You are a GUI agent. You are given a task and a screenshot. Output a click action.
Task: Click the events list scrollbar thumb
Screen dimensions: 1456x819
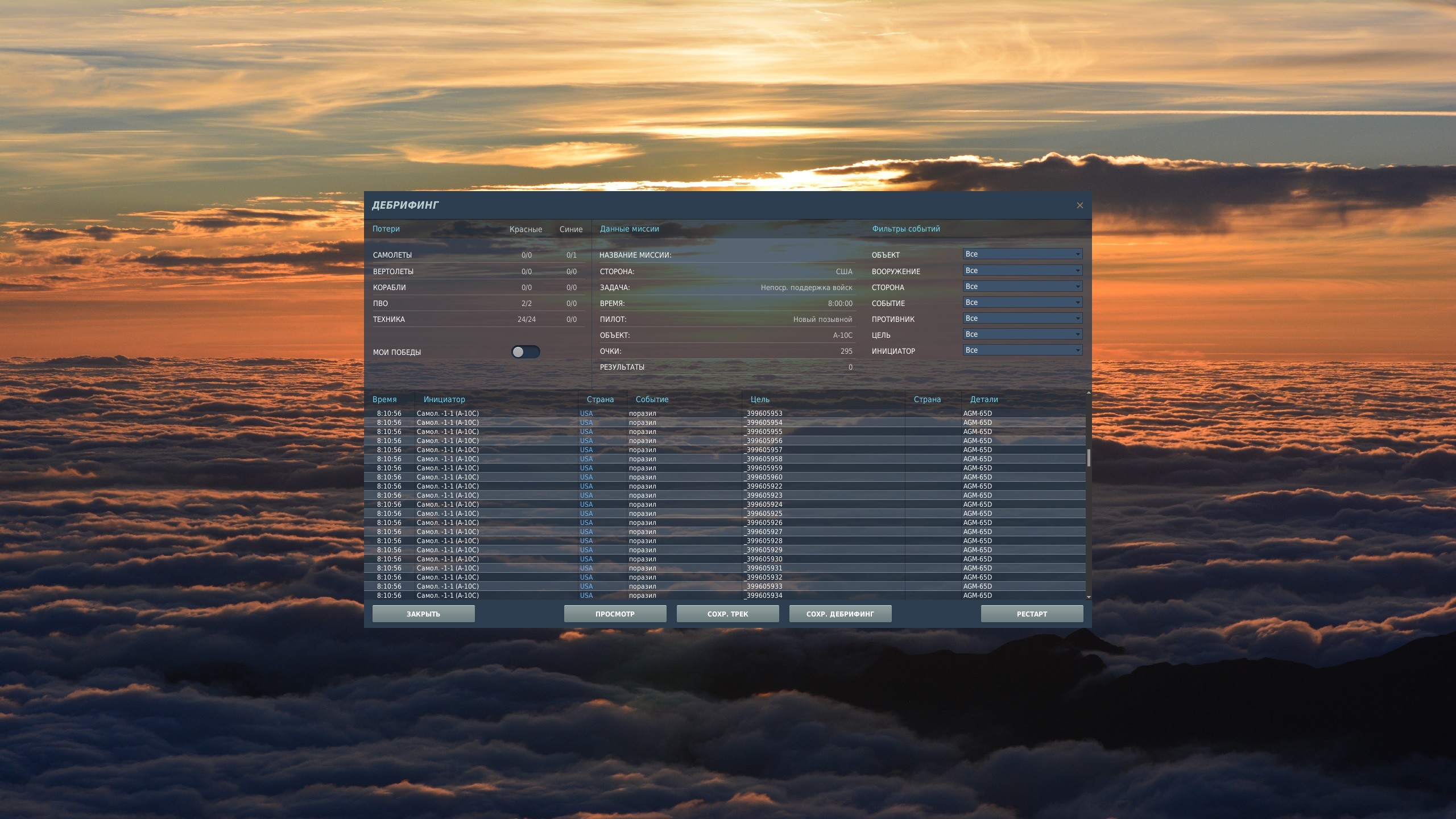[x=1089, y=458]
